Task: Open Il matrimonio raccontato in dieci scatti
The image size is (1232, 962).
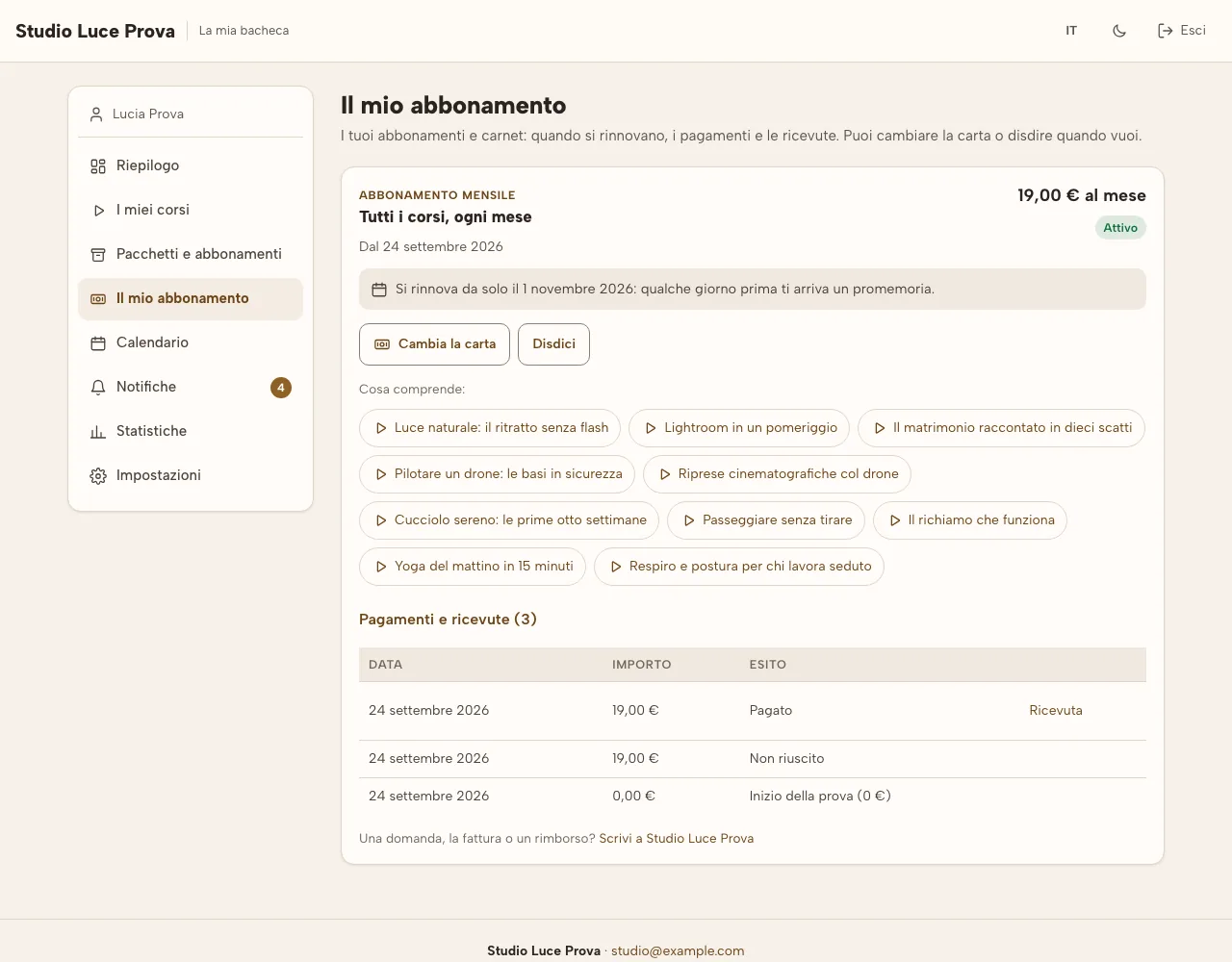Action: [x=1001, y=428]
